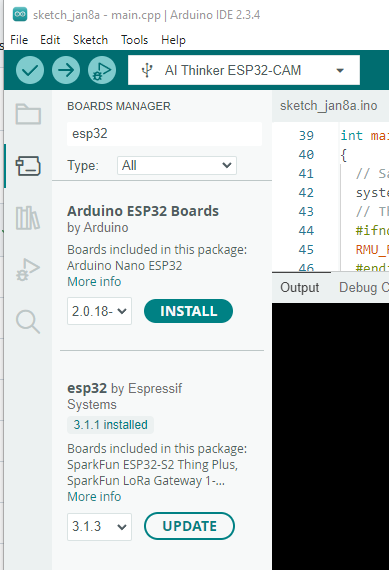The height and width of the screenshot is (570, 389).
Task: Open the Tools menu
Action: 135,40
